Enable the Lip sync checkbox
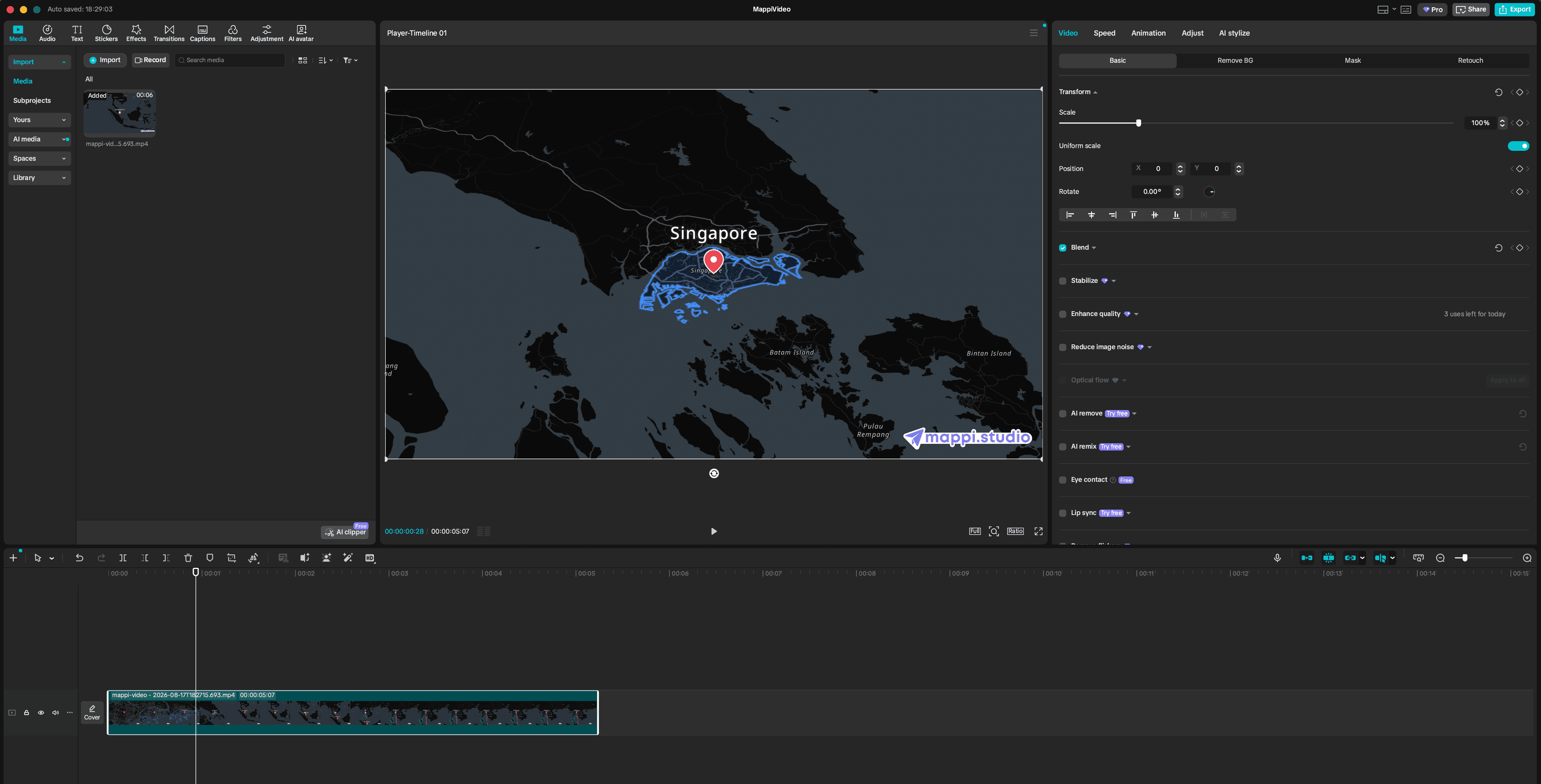This screenshot has width=1541, height=784. [1062, 514]
